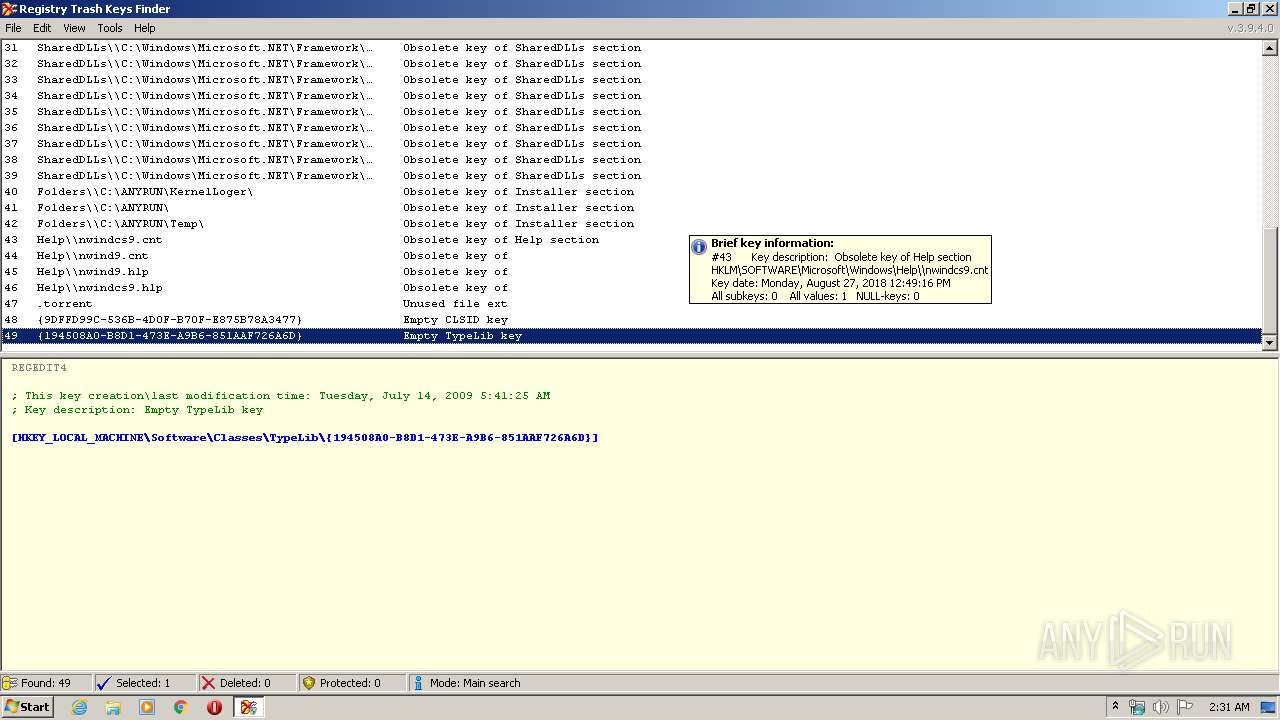Screen dimensions: 1280x720
Task: Select row 48 Empty CLSID key
Action: point(632,320)
